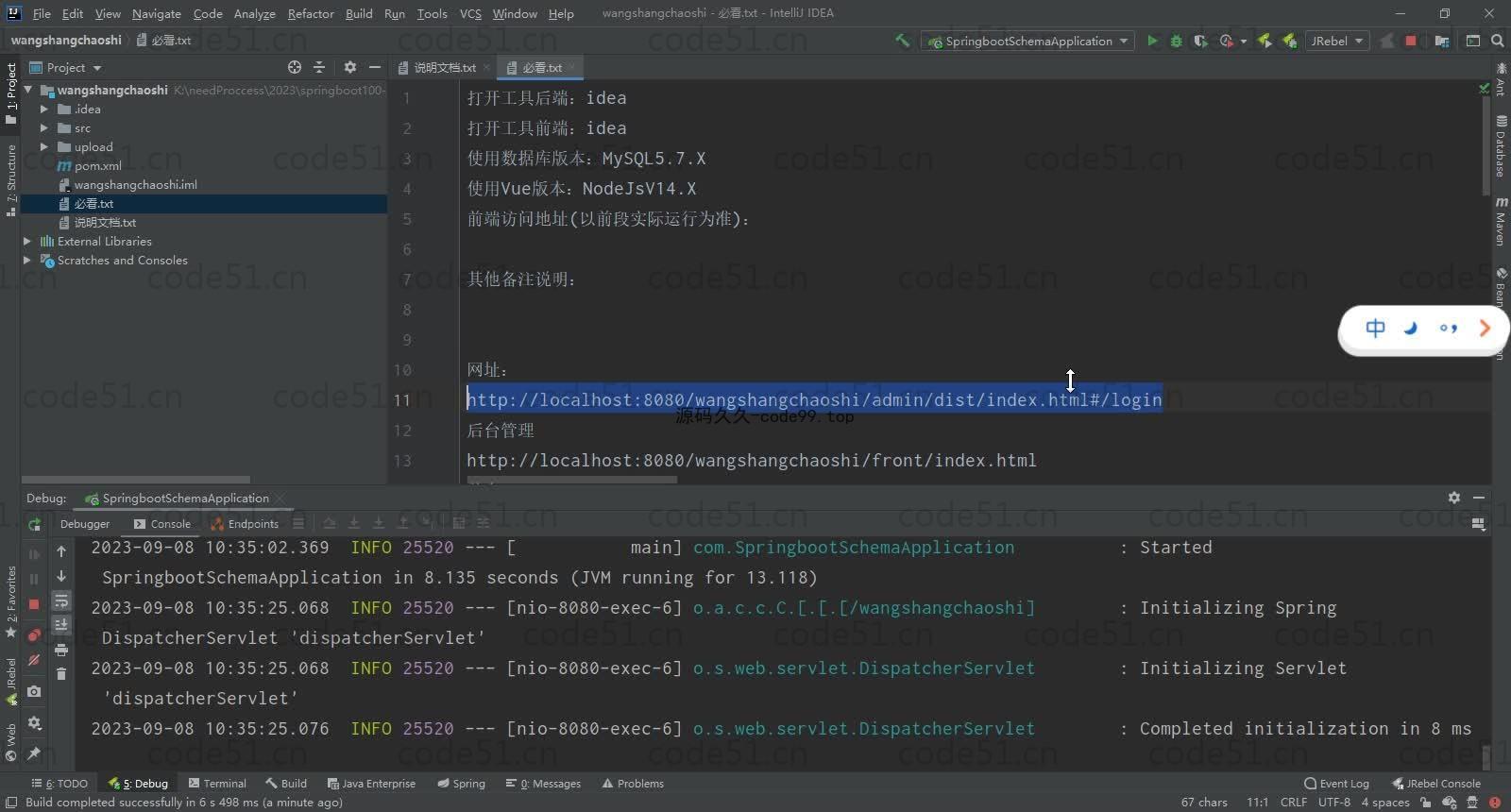Collapse all icon in Project panel
Screen dimensions: 1511x812
coord(319,67)
